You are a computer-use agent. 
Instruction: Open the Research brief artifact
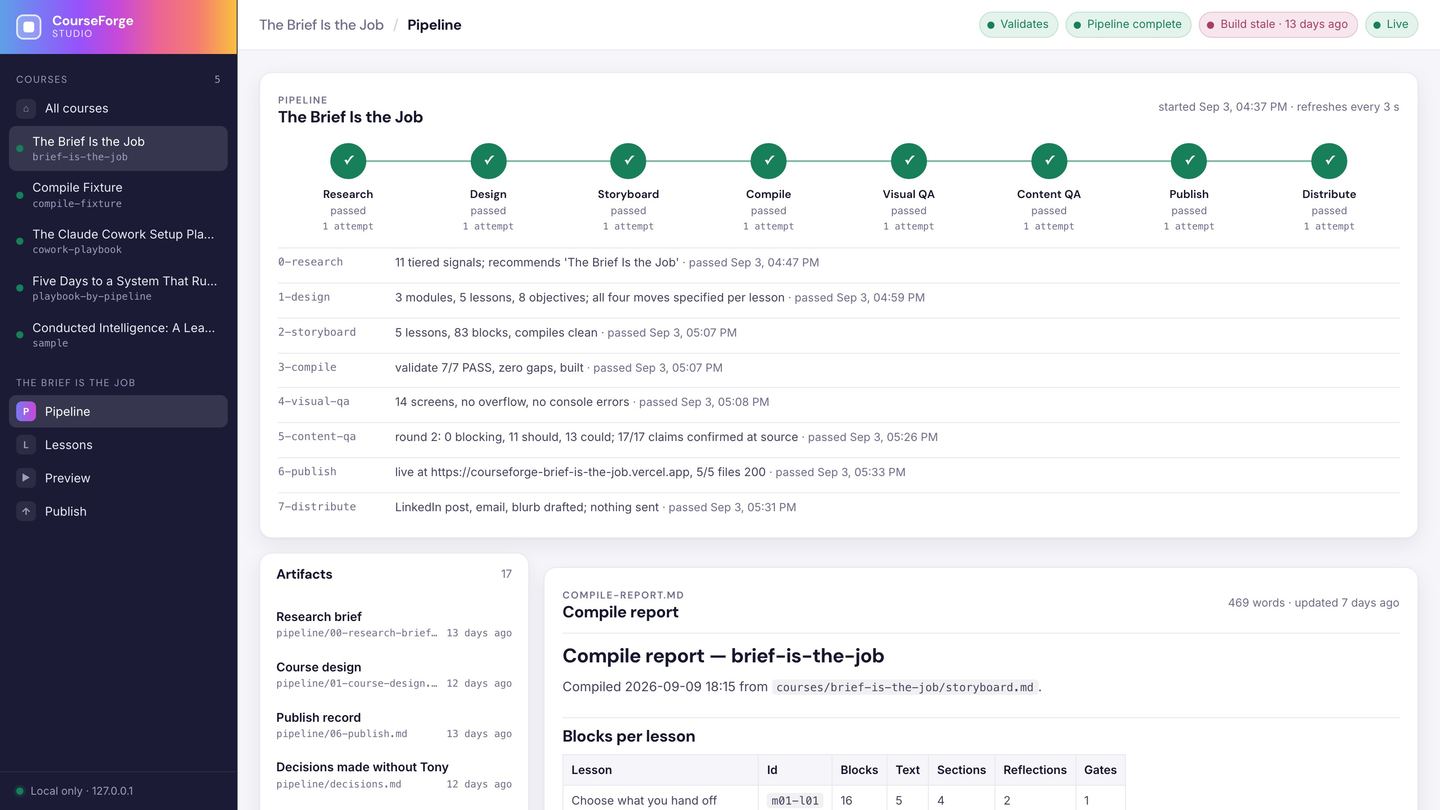click(x=394, y=624)
